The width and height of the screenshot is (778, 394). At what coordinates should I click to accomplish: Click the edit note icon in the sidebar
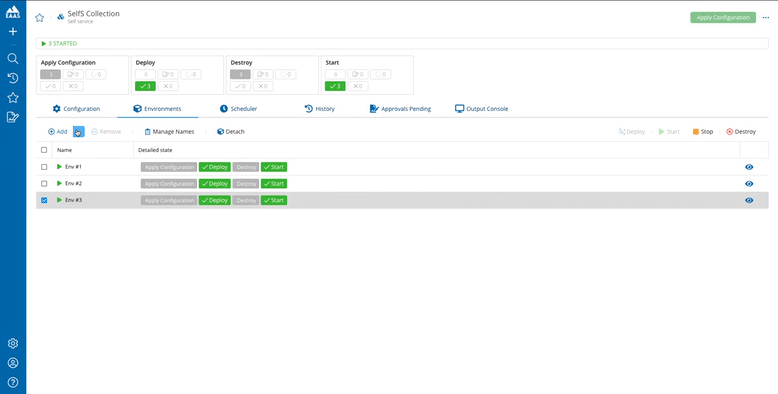13,117
